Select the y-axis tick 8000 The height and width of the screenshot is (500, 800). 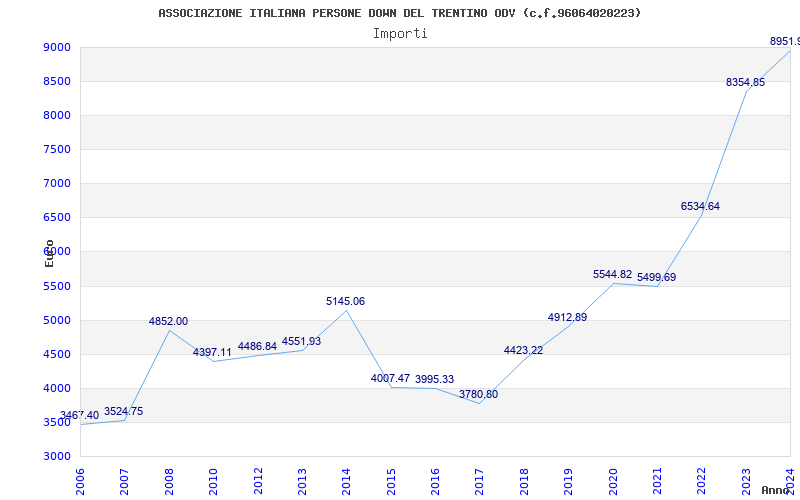point(57,115)
